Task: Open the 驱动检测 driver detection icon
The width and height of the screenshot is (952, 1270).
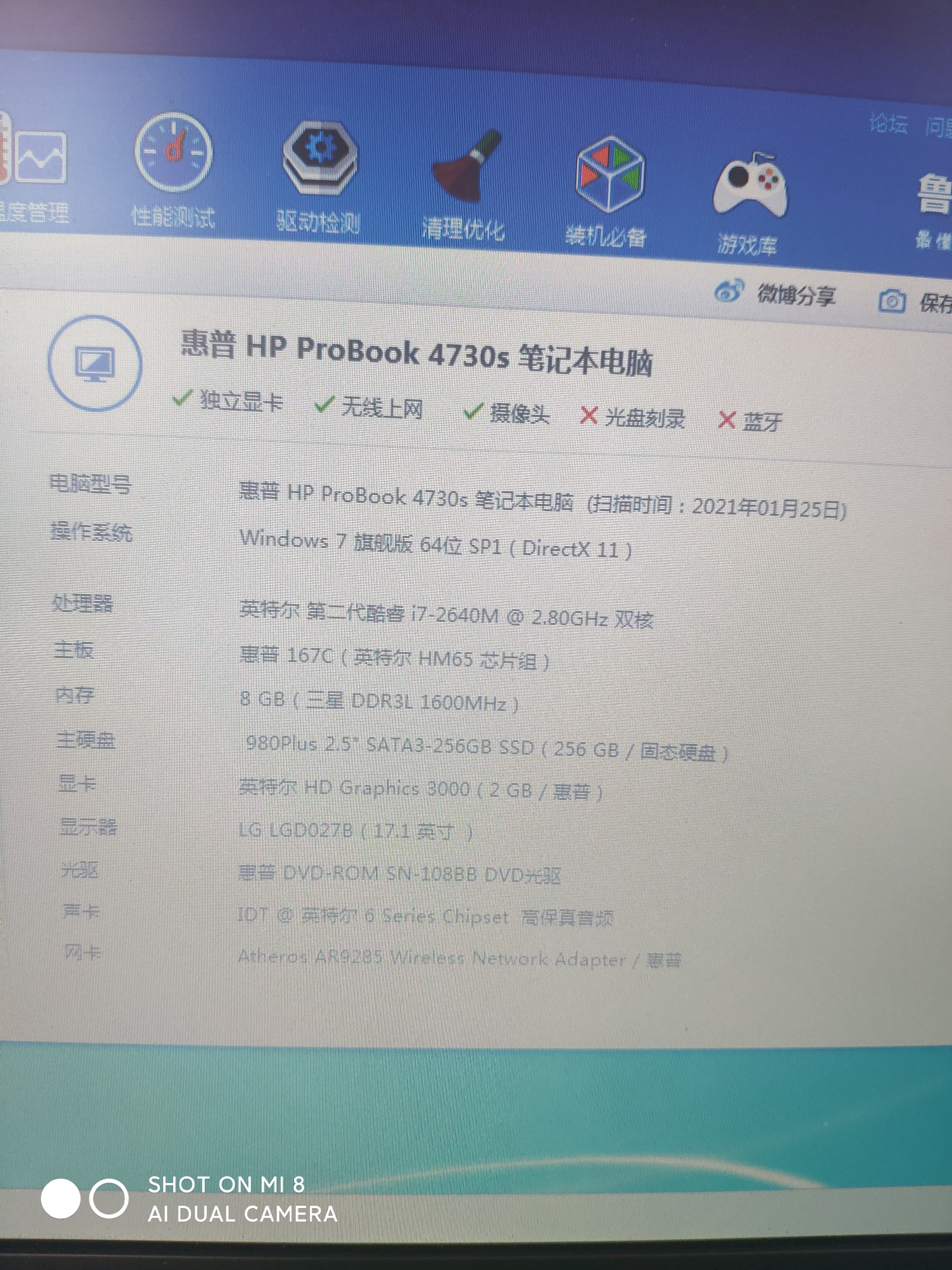Action: click(320, 157)
